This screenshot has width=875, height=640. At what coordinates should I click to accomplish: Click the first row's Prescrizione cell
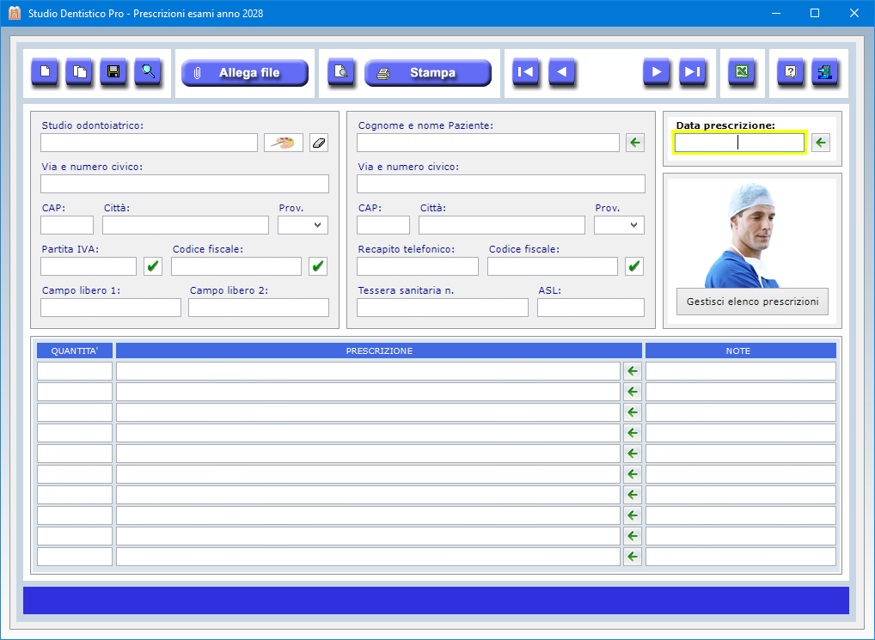click(368, 371)
